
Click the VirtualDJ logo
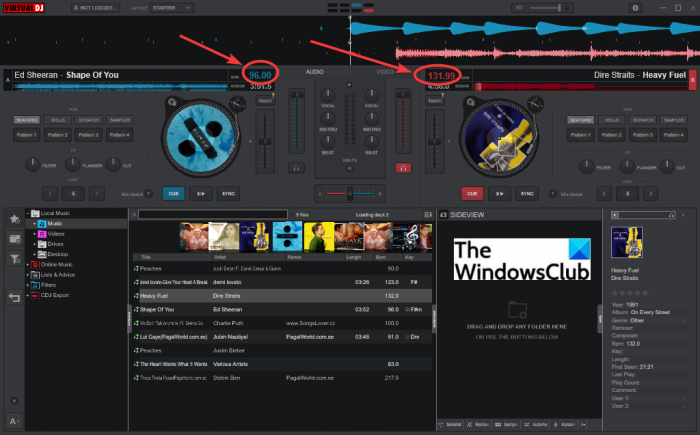click(x=24, y=8)
